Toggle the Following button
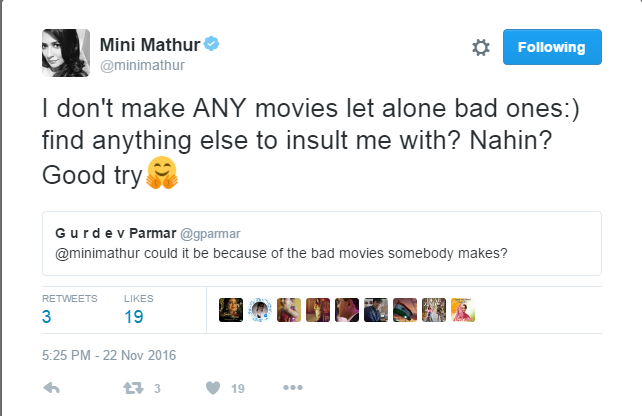 pyautogui.click(x=551, y=47)
